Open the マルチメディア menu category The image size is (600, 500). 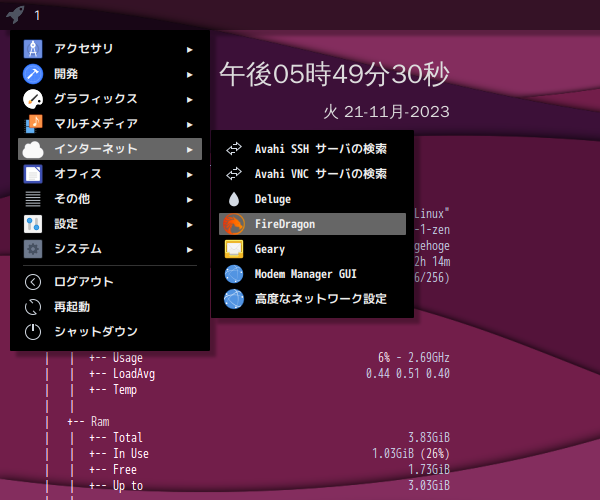coord(110,124)
